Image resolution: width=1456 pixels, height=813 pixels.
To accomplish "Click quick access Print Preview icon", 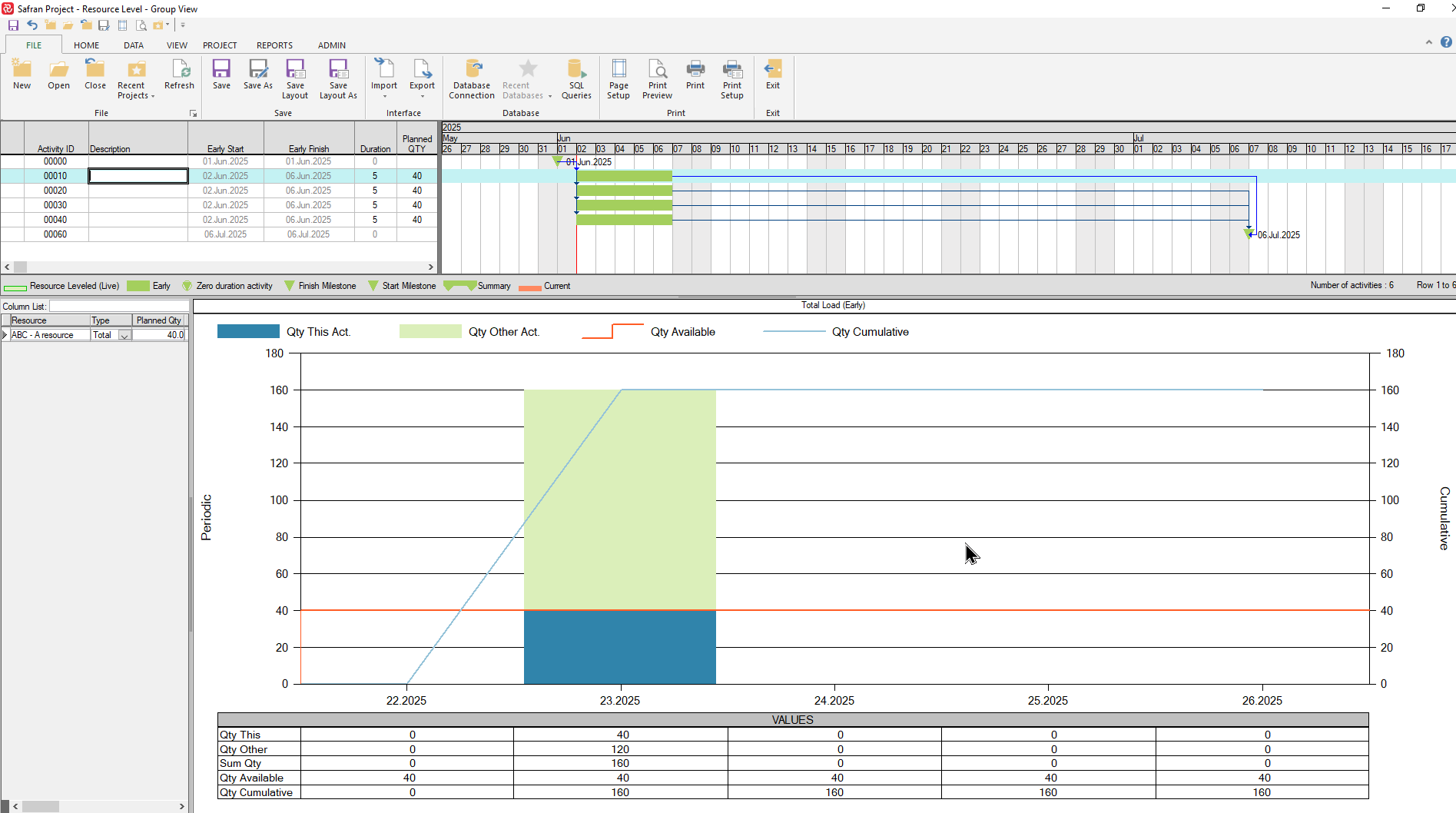I will click(x=141, y=25).
